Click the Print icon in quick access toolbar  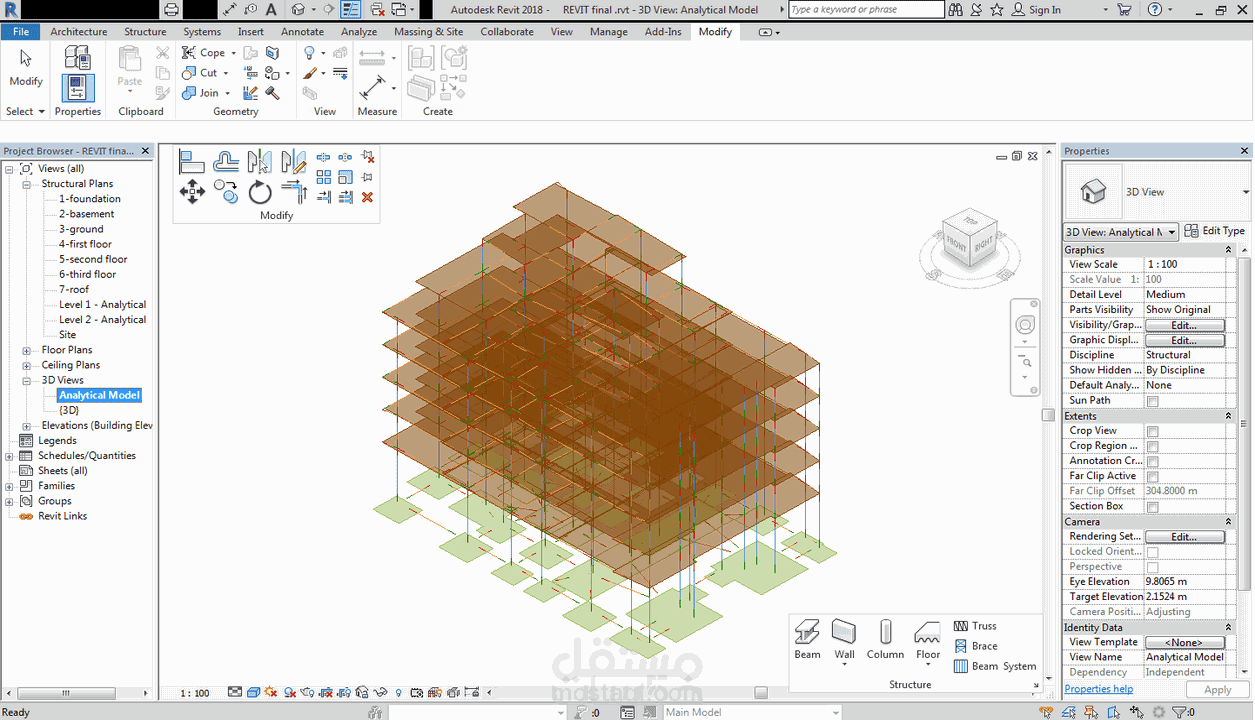pos(171,10)
